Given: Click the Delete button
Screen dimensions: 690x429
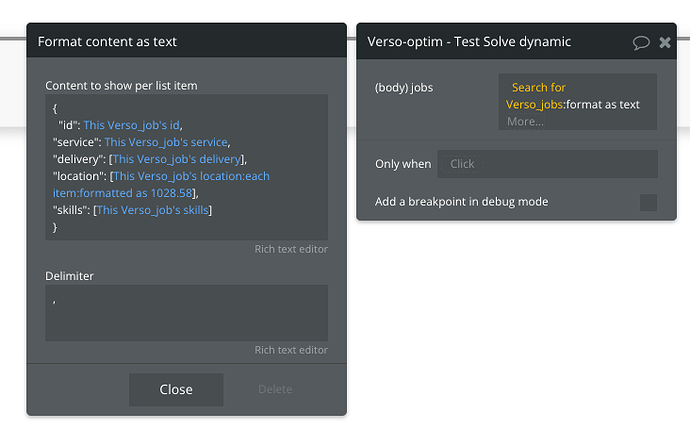Looking at the screenshot, I should pos(275,389).
